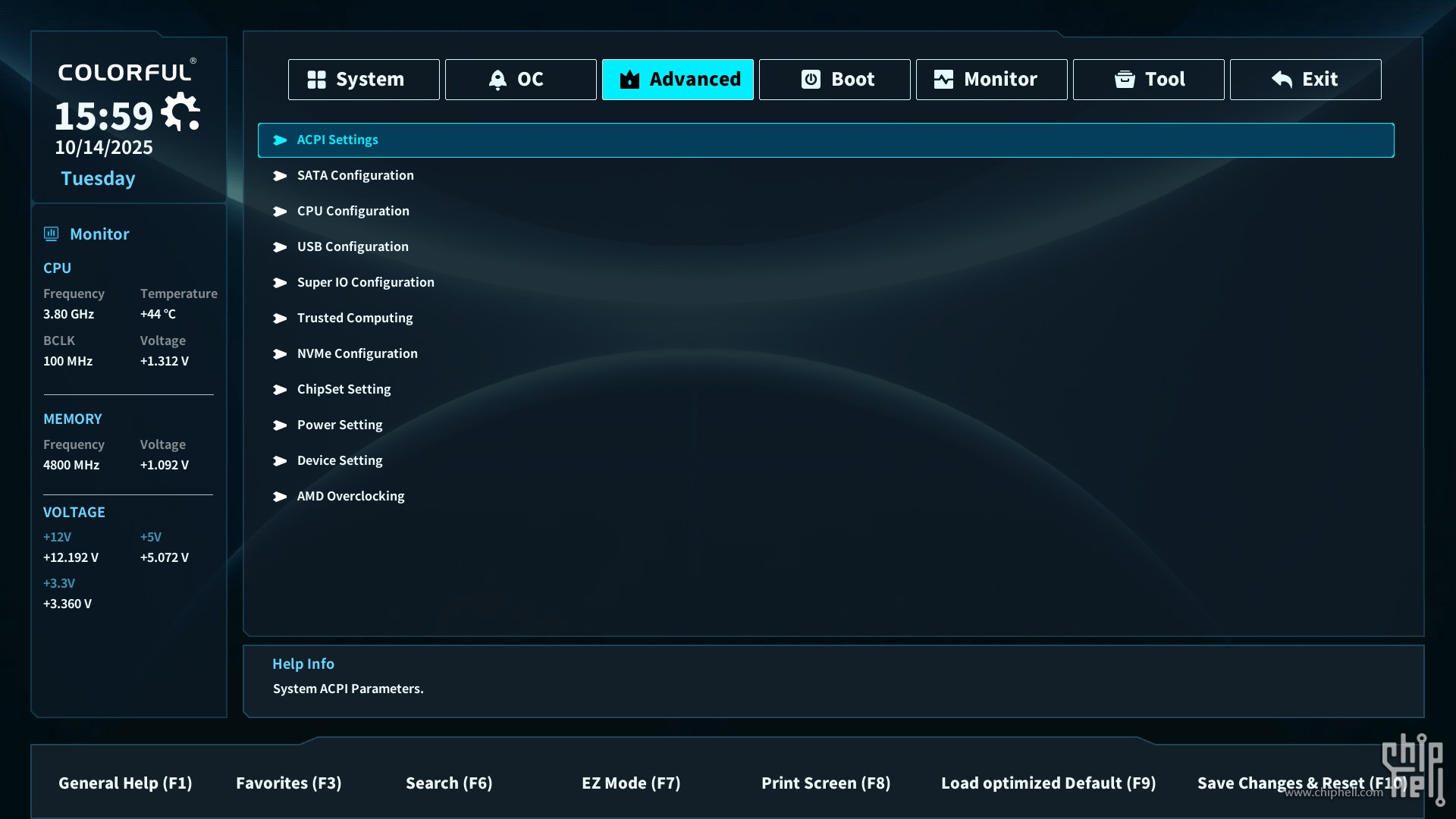Click the Monitor tab waveform icon
Viewport: 1456px width, 819px height.
pyautogui.click(x=943, y=80)
